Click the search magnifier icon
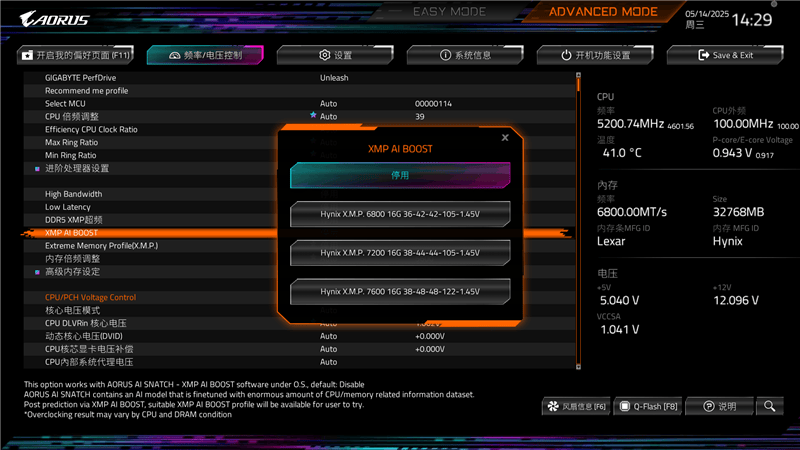 (x=769, y=406)
